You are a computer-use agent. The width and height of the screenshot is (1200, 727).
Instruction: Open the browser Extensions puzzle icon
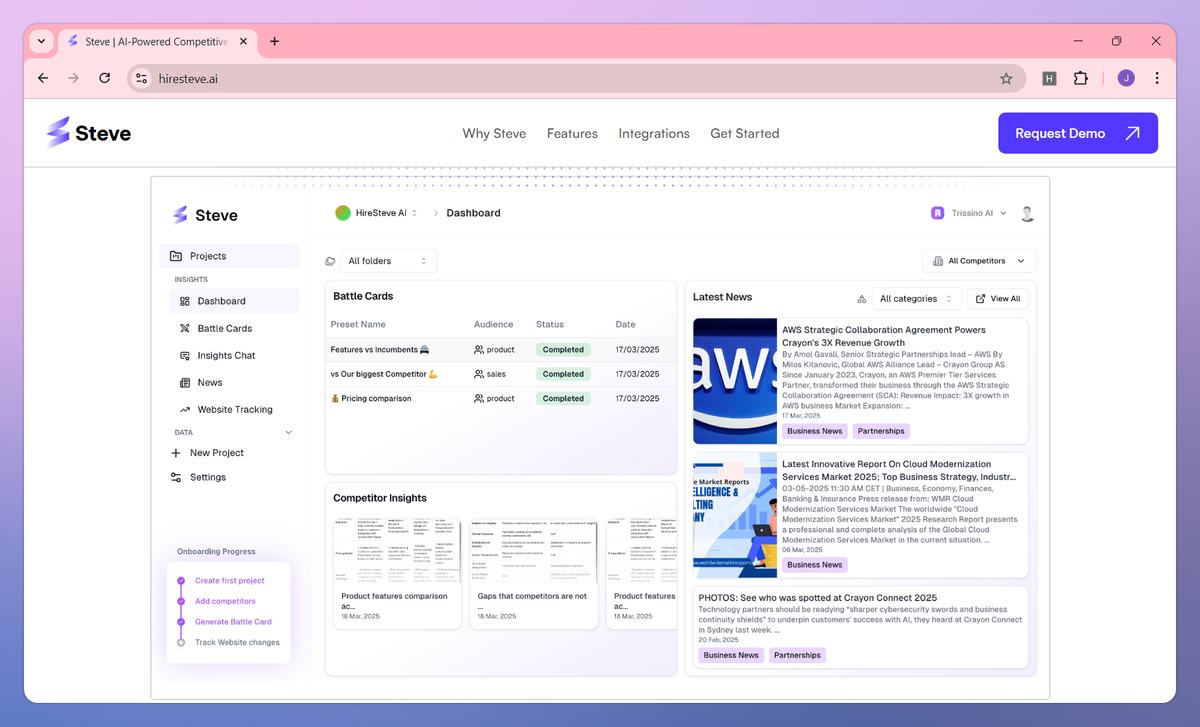pos(1080,78)
